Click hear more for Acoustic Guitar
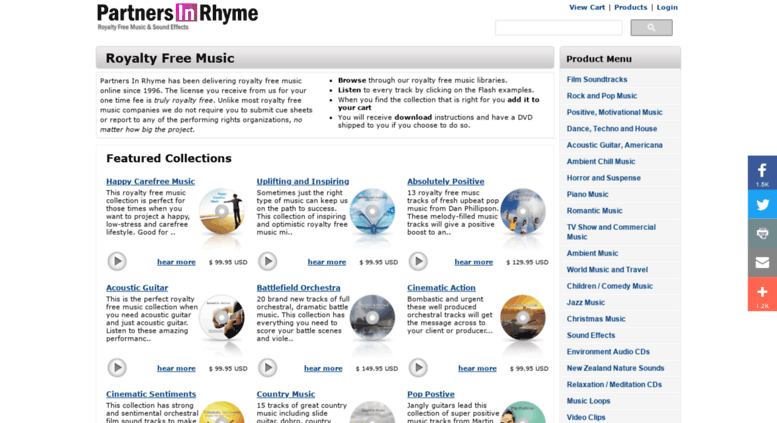777x423 pixels. point(176,369)
